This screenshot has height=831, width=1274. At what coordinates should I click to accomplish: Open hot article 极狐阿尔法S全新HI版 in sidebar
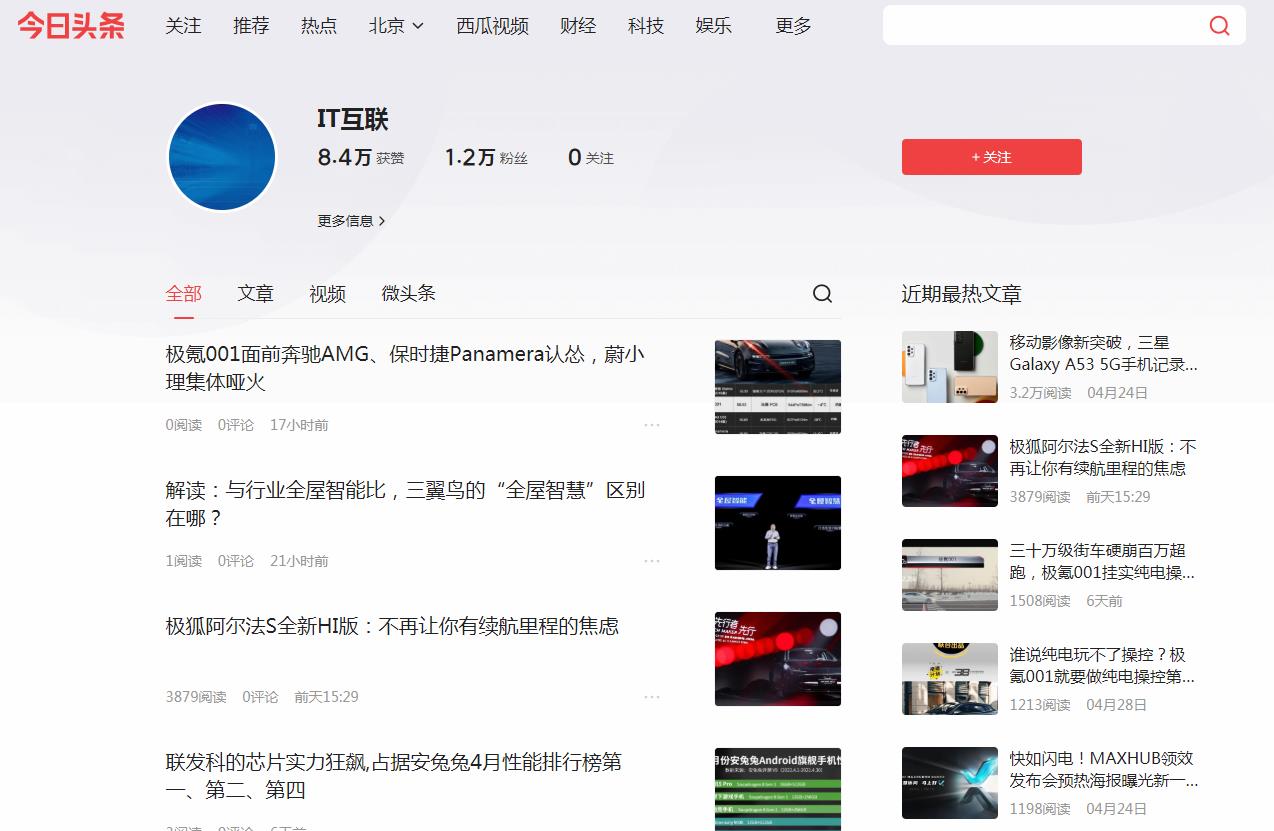(1103, 457)
